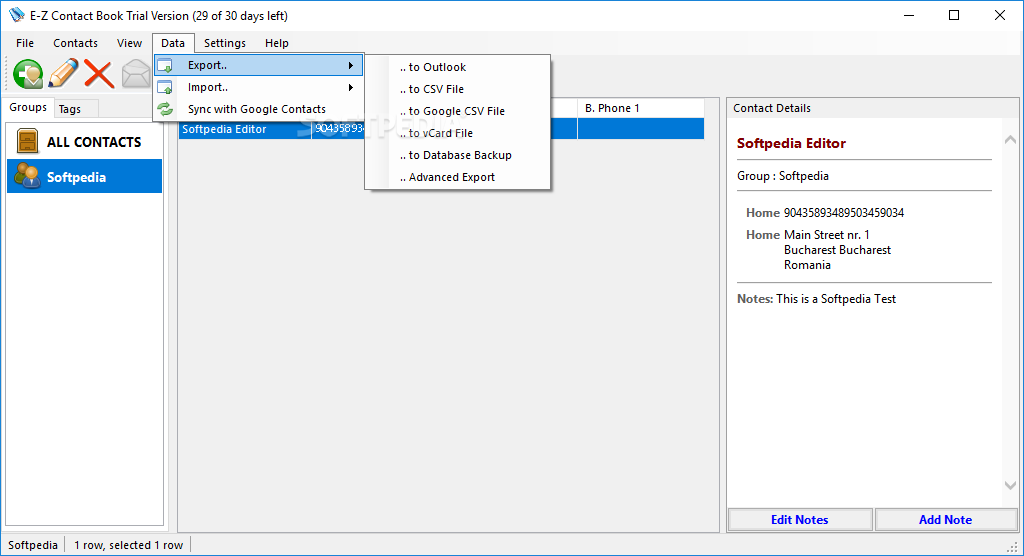Viewport: 1024px width, 556px height.
Task: Expand the Export submenu arrow
Action: coord(351,65)
